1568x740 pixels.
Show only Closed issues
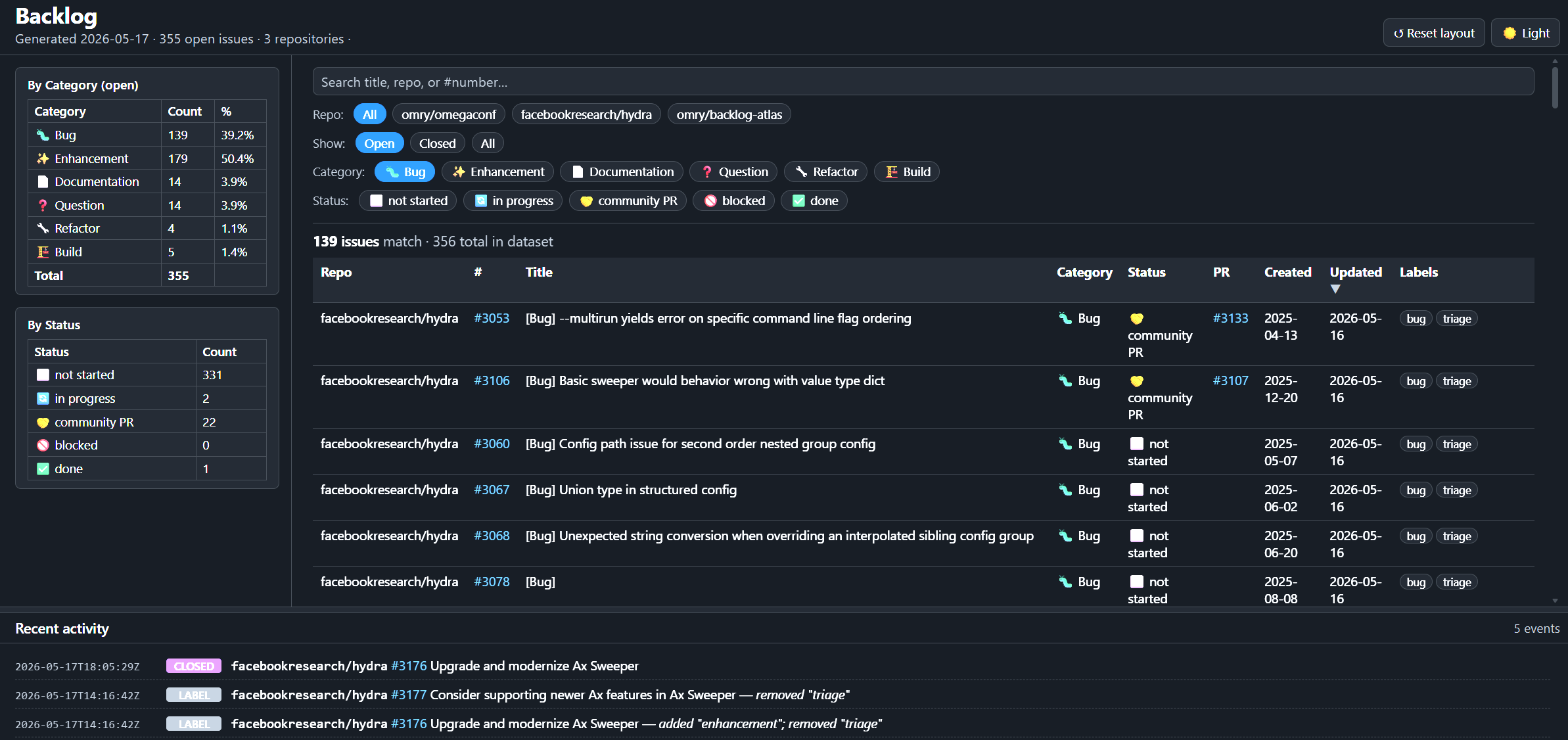[x=438, y=144]
